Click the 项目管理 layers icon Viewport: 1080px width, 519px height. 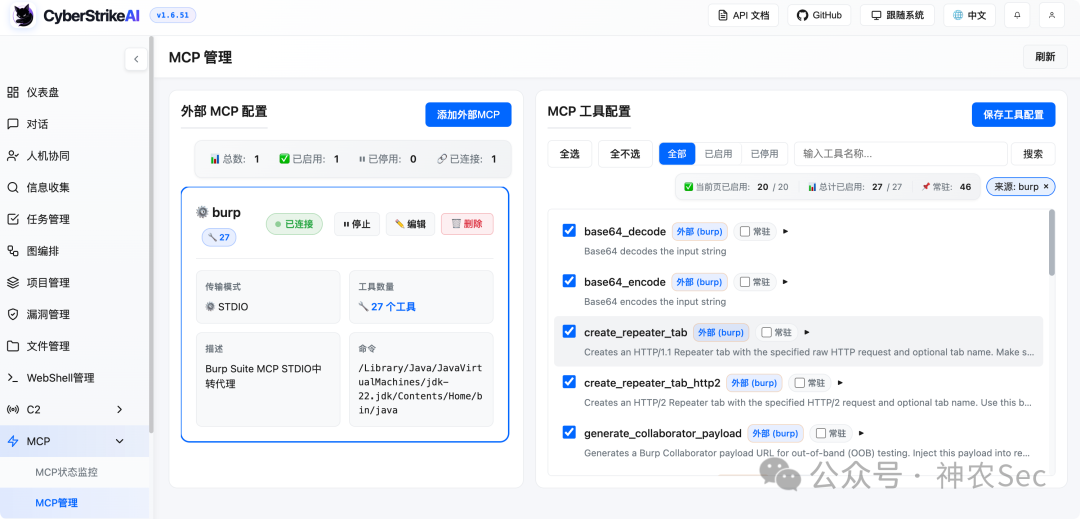click(12, 282)
